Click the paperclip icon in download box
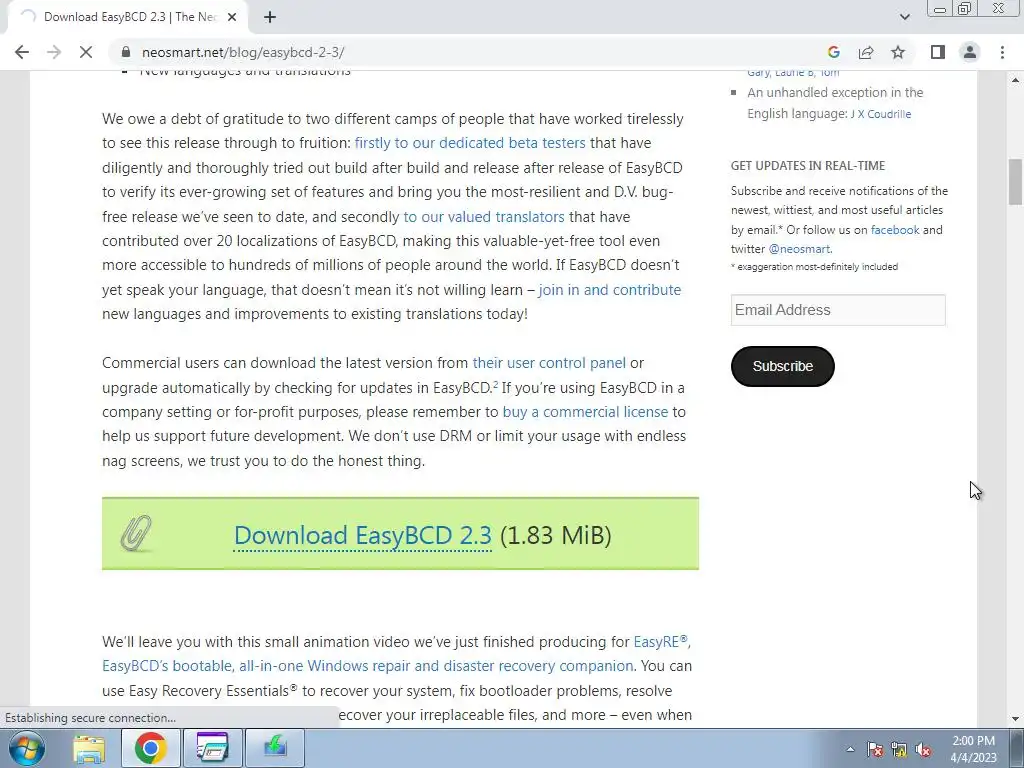Image resolution: width=1024 pixels, height=768 pixels. 136,534
